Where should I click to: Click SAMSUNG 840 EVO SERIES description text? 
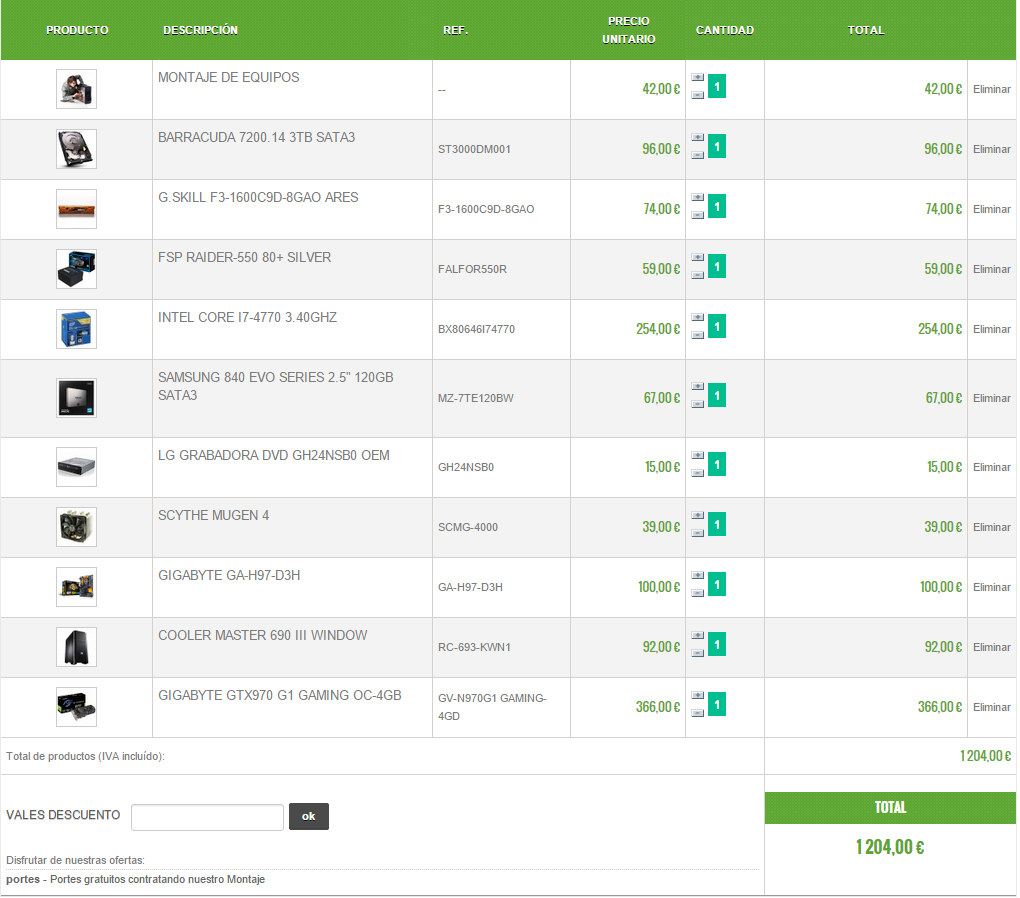point(275,387)
